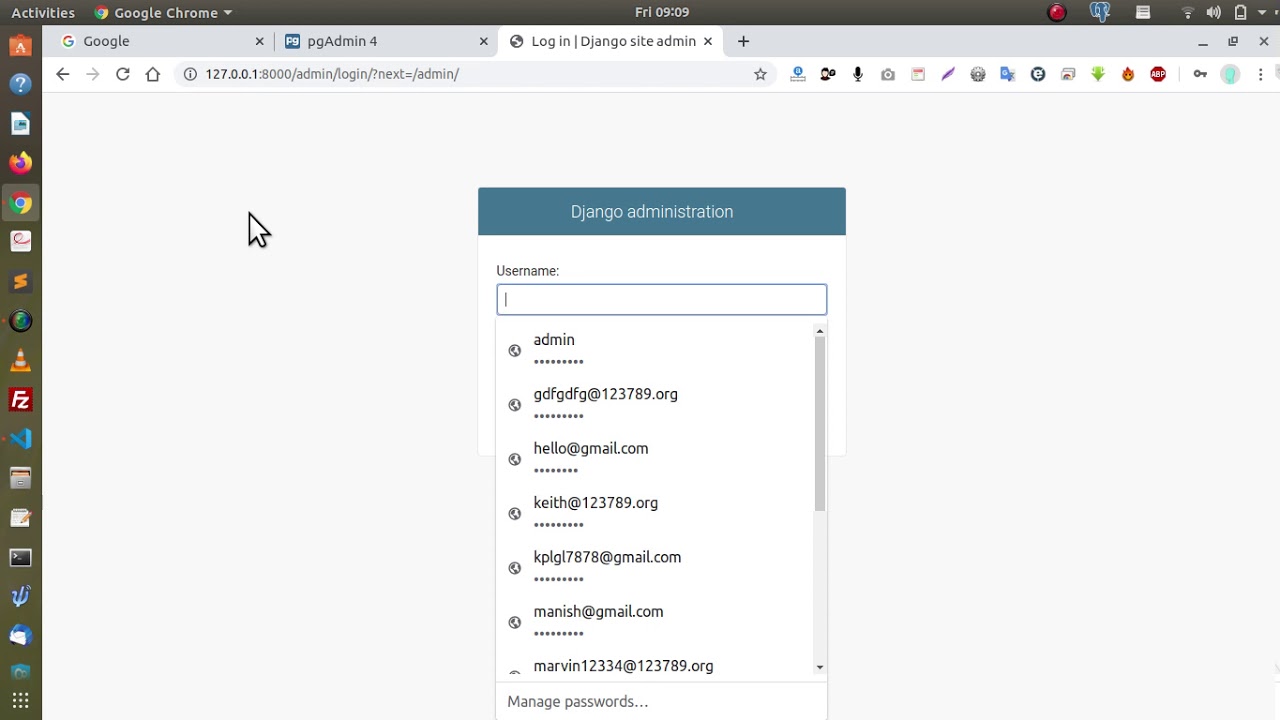Click the Username input field
This screenshot has height=720, width=1280.
[x=662, y=299]
